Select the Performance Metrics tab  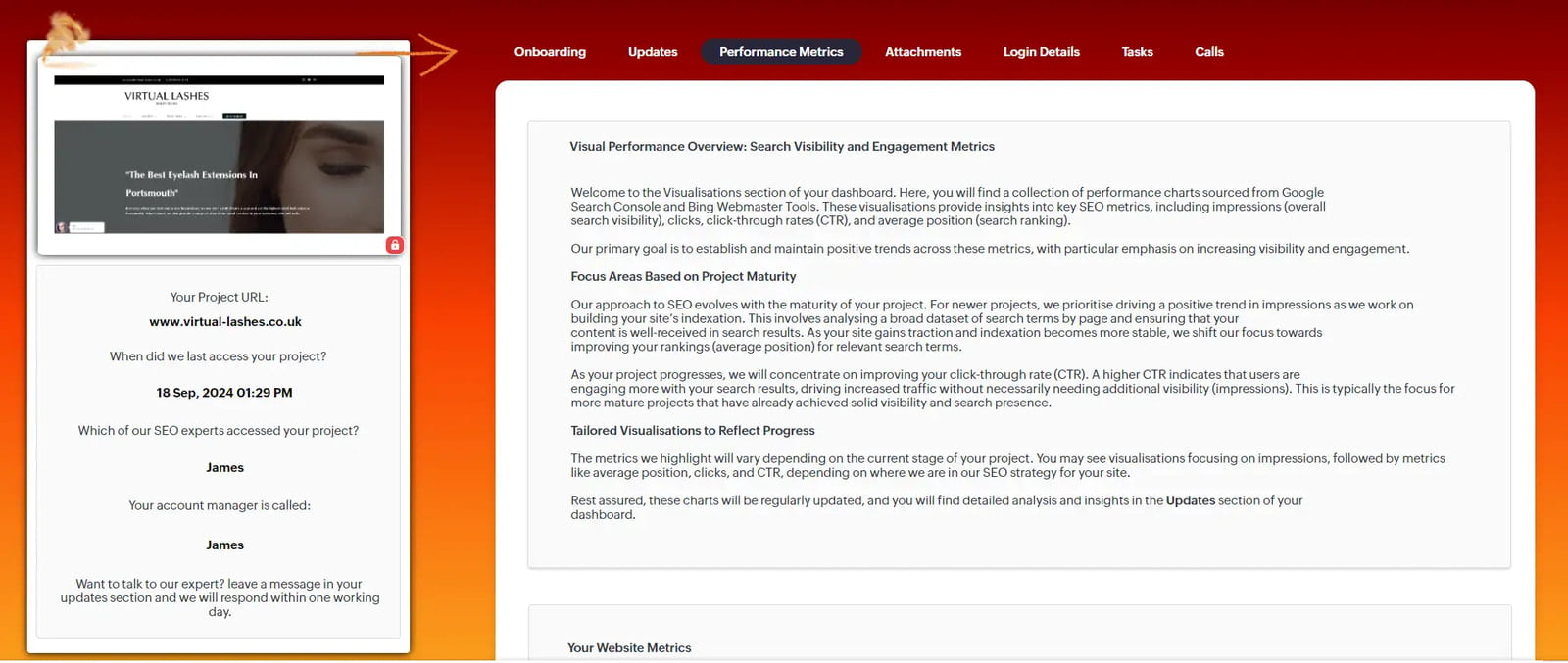pos(781,52)
